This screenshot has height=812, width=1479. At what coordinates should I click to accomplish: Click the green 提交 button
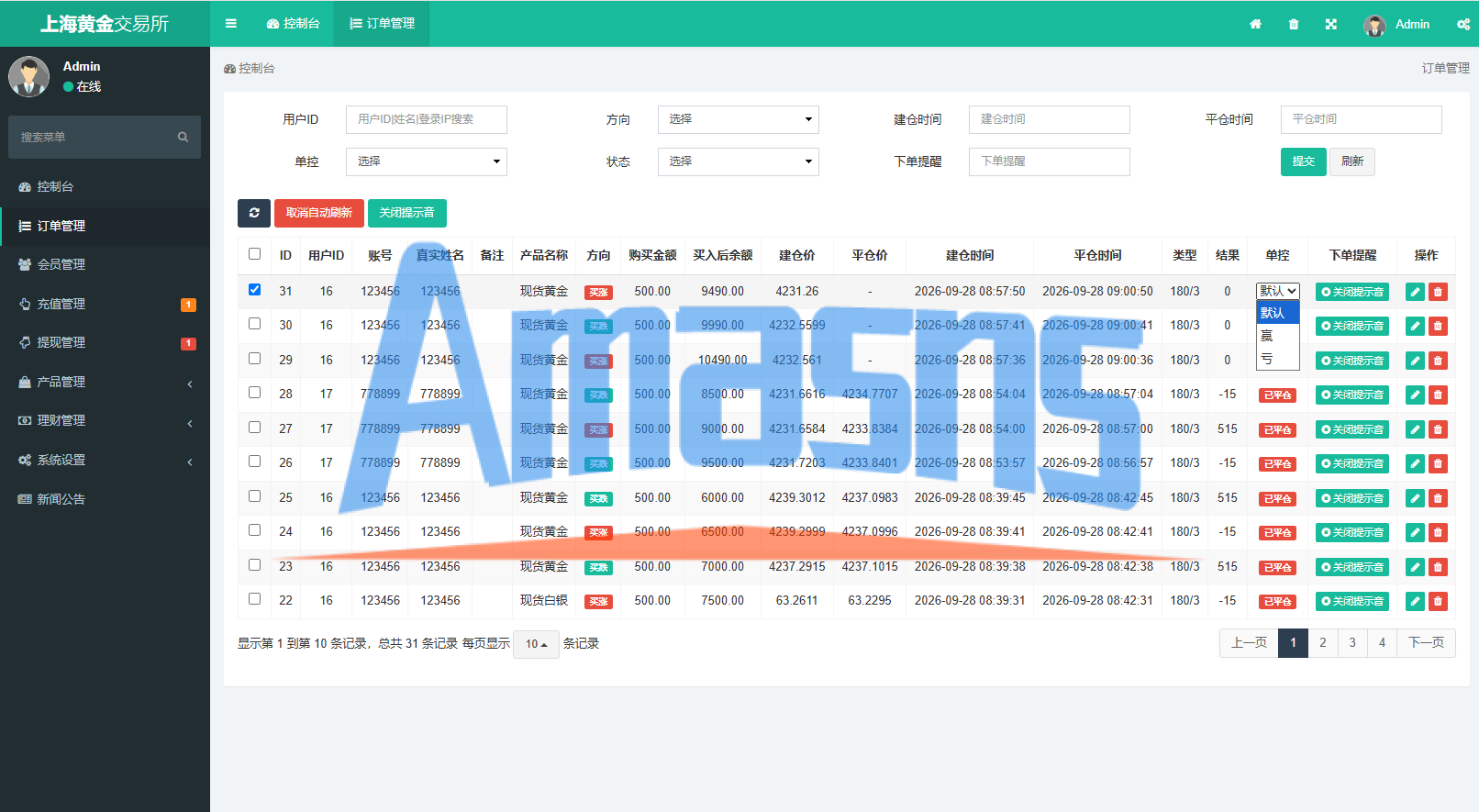pos(1303,161)
